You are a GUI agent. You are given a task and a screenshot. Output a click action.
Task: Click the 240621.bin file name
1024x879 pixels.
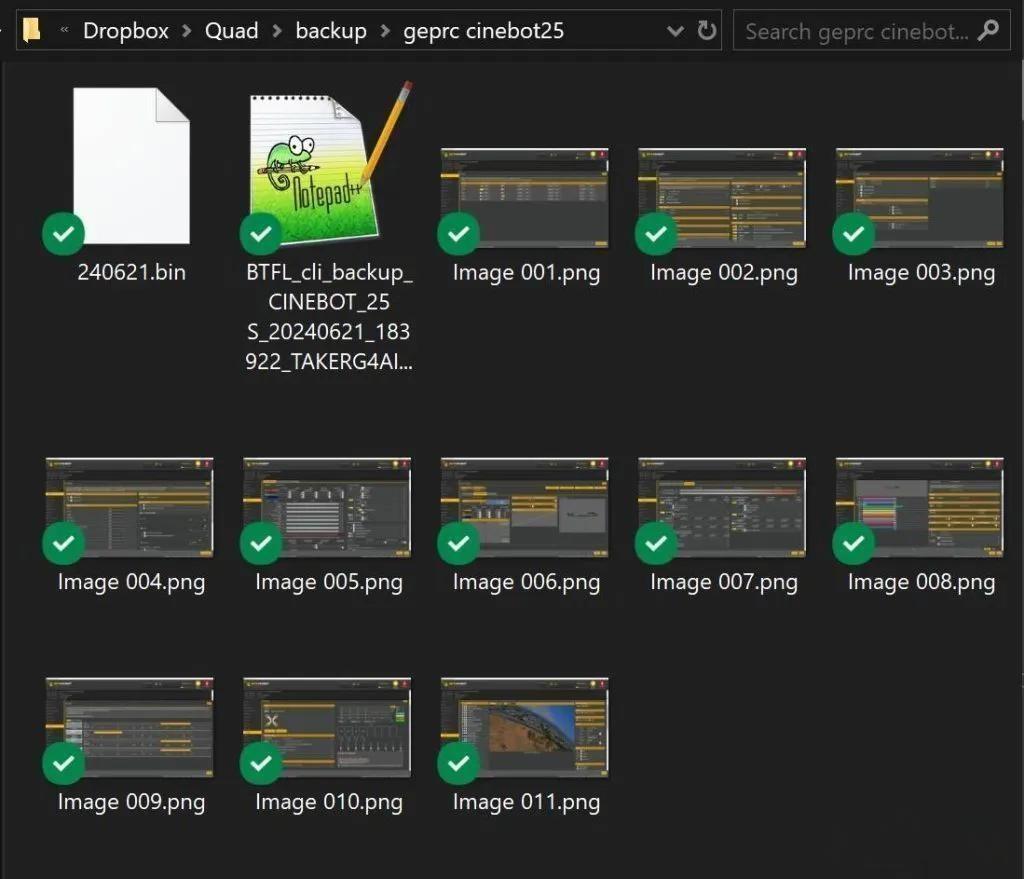(131, 272)
